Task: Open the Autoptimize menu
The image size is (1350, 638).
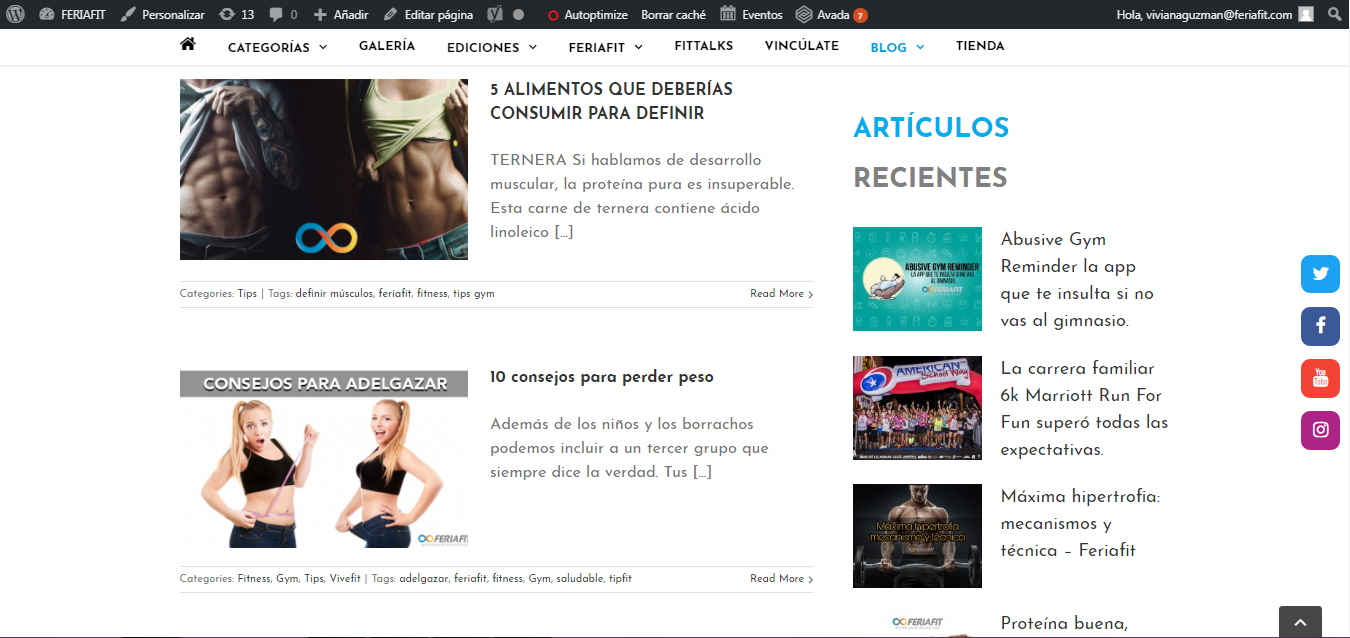Action: pos(587,15)
